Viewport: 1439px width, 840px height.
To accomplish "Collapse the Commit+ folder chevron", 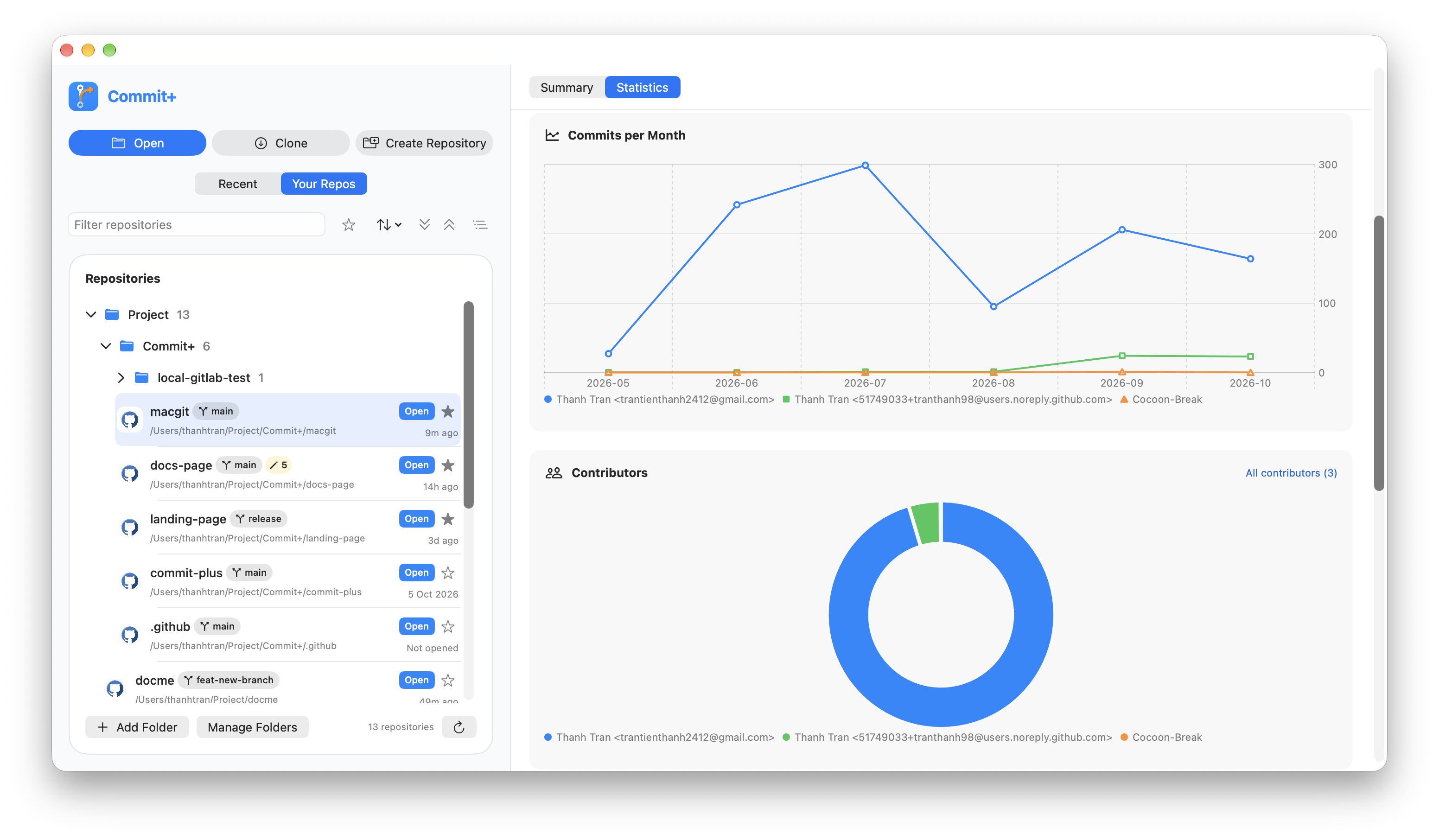I will pos(106,346).
